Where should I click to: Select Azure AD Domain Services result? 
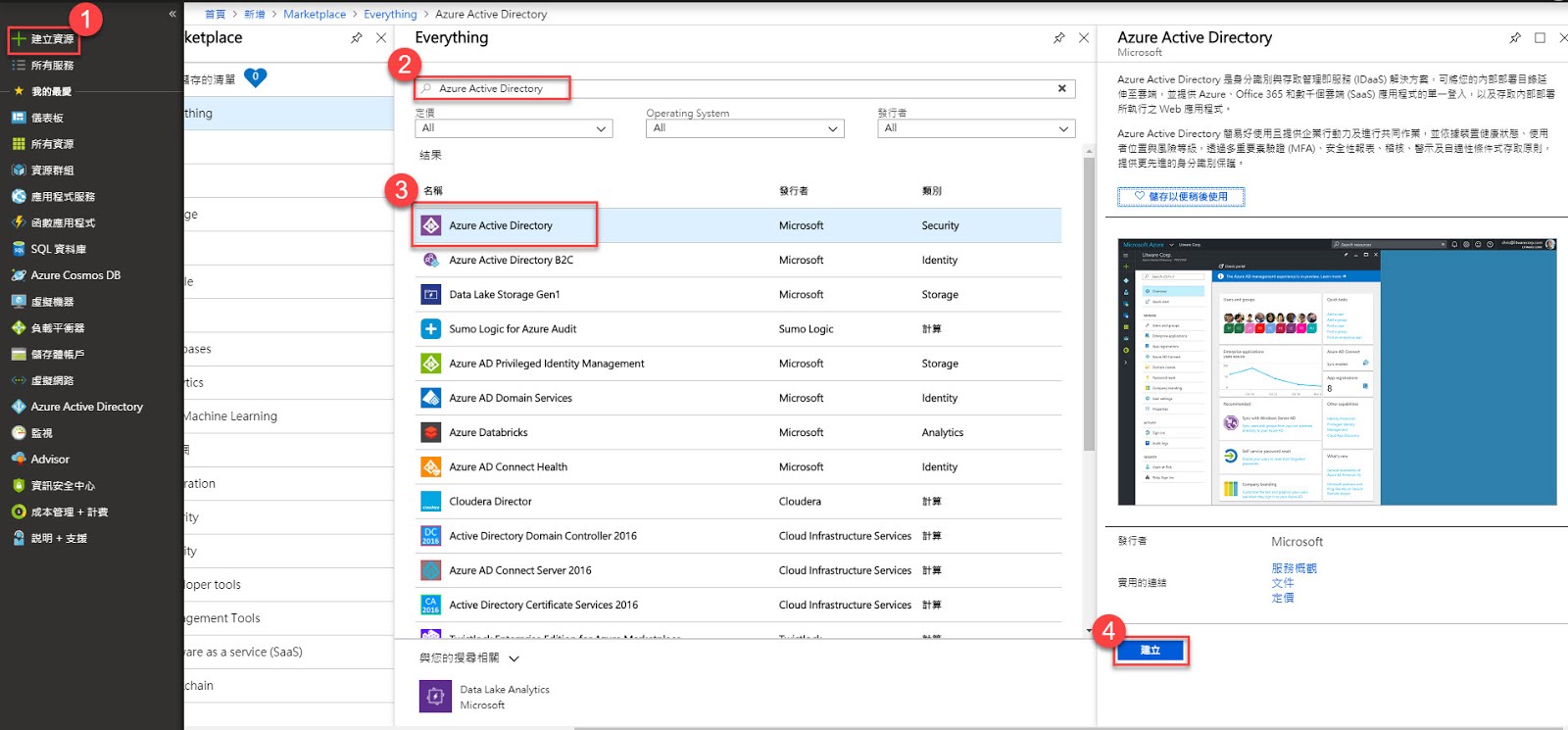coord(738,398)
